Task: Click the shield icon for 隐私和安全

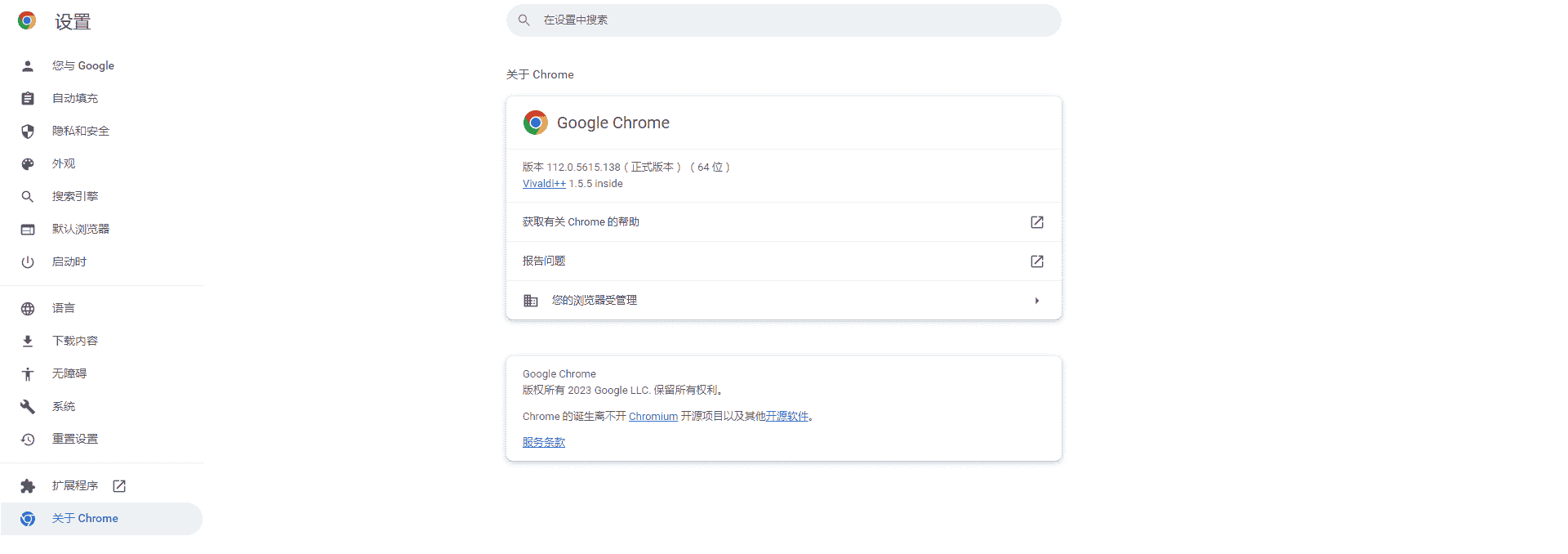Action: [28, 132]
